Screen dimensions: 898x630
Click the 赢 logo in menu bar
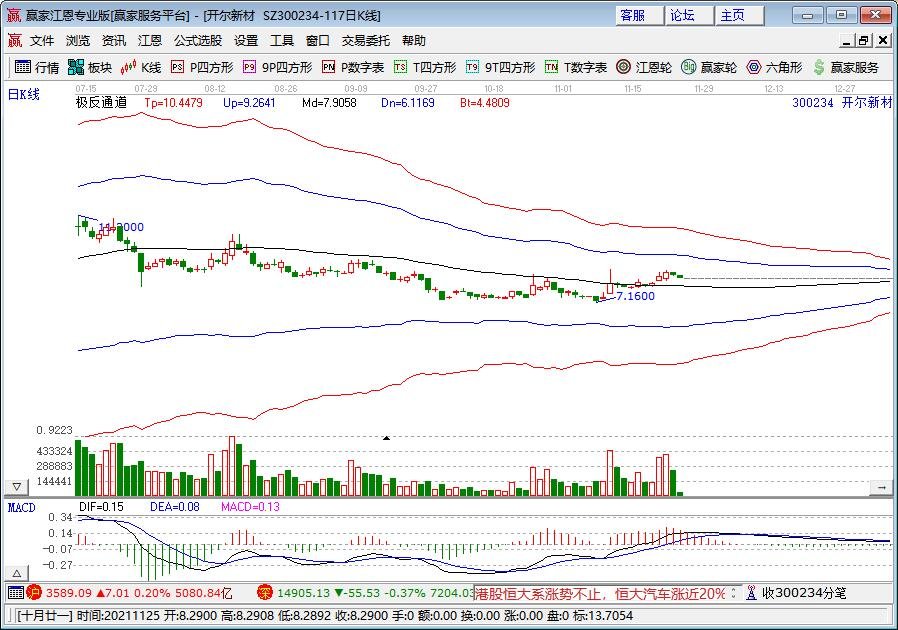tap(14, 41)
